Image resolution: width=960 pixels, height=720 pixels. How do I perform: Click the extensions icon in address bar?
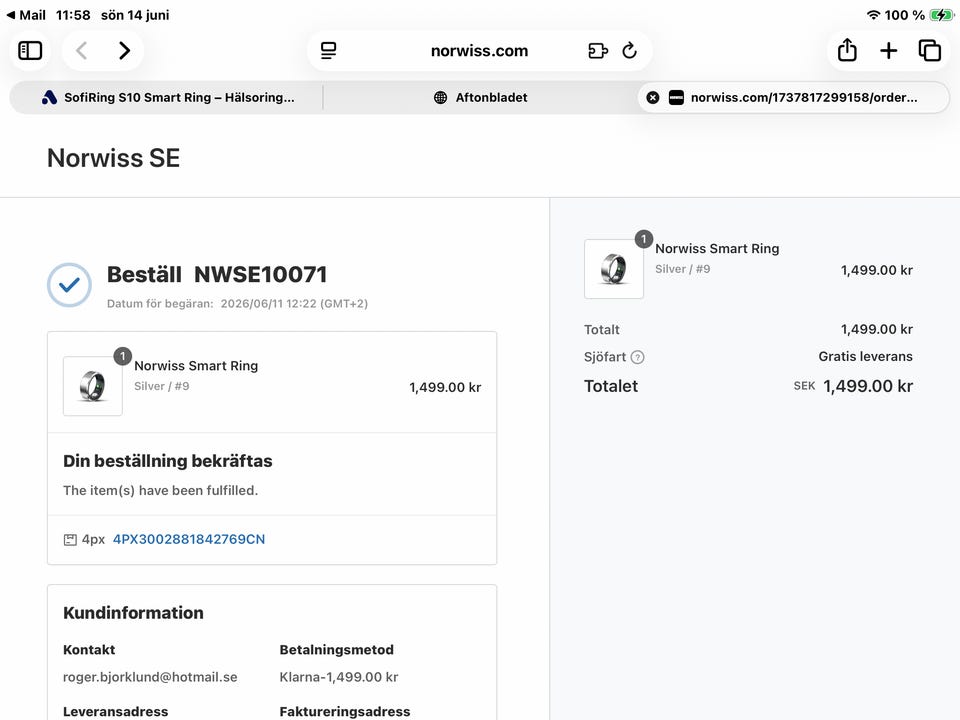[598, 50]
